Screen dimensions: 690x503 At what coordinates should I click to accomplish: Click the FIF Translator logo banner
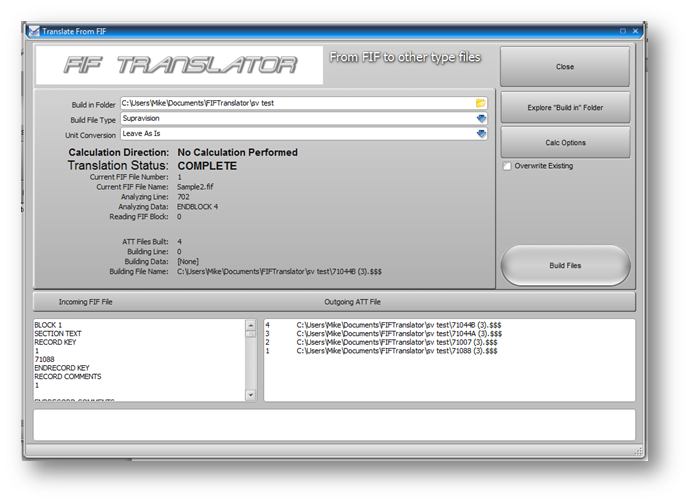[x=181, y=66]
